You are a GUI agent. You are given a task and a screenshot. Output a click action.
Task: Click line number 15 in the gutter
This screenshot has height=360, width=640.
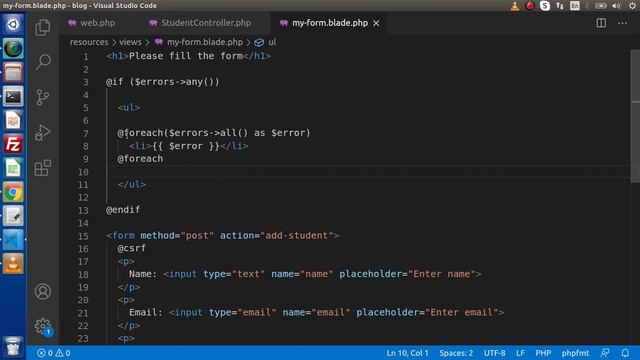[83, 236]
